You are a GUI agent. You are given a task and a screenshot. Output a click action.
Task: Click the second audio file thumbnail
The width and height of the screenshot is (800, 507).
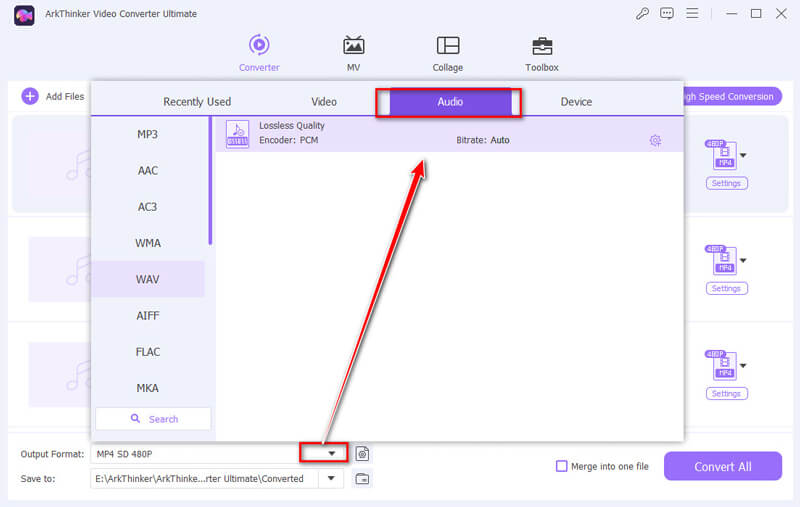click(60, 269)
